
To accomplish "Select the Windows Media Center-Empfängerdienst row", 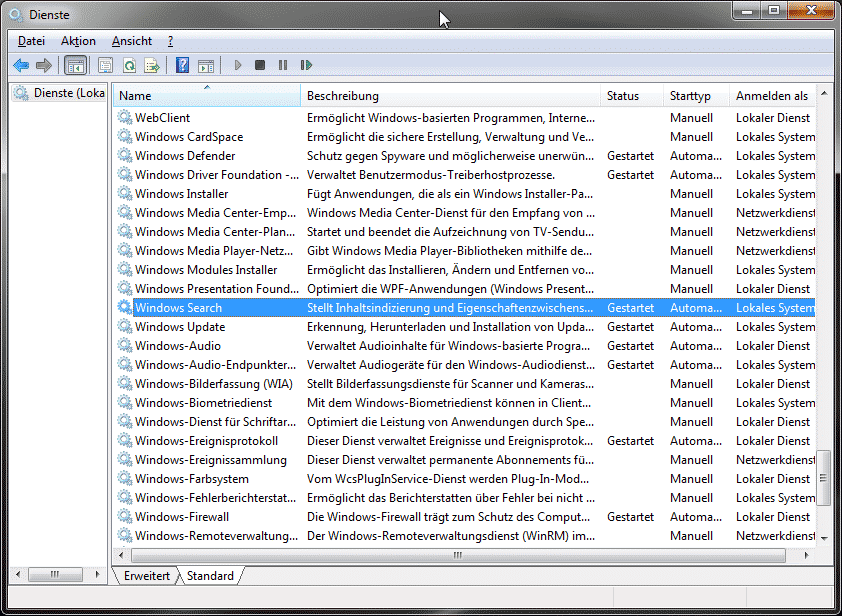I will click(465, 213).
